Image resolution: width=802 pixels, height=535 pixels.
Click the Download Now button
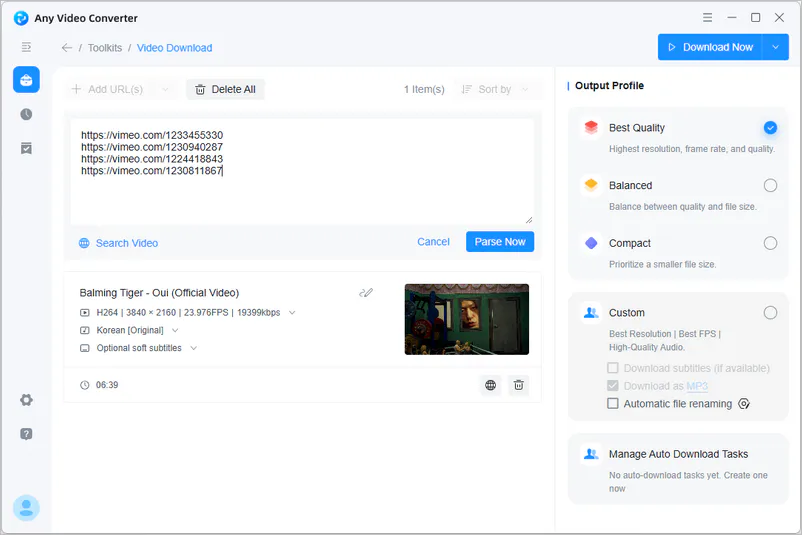710,47
